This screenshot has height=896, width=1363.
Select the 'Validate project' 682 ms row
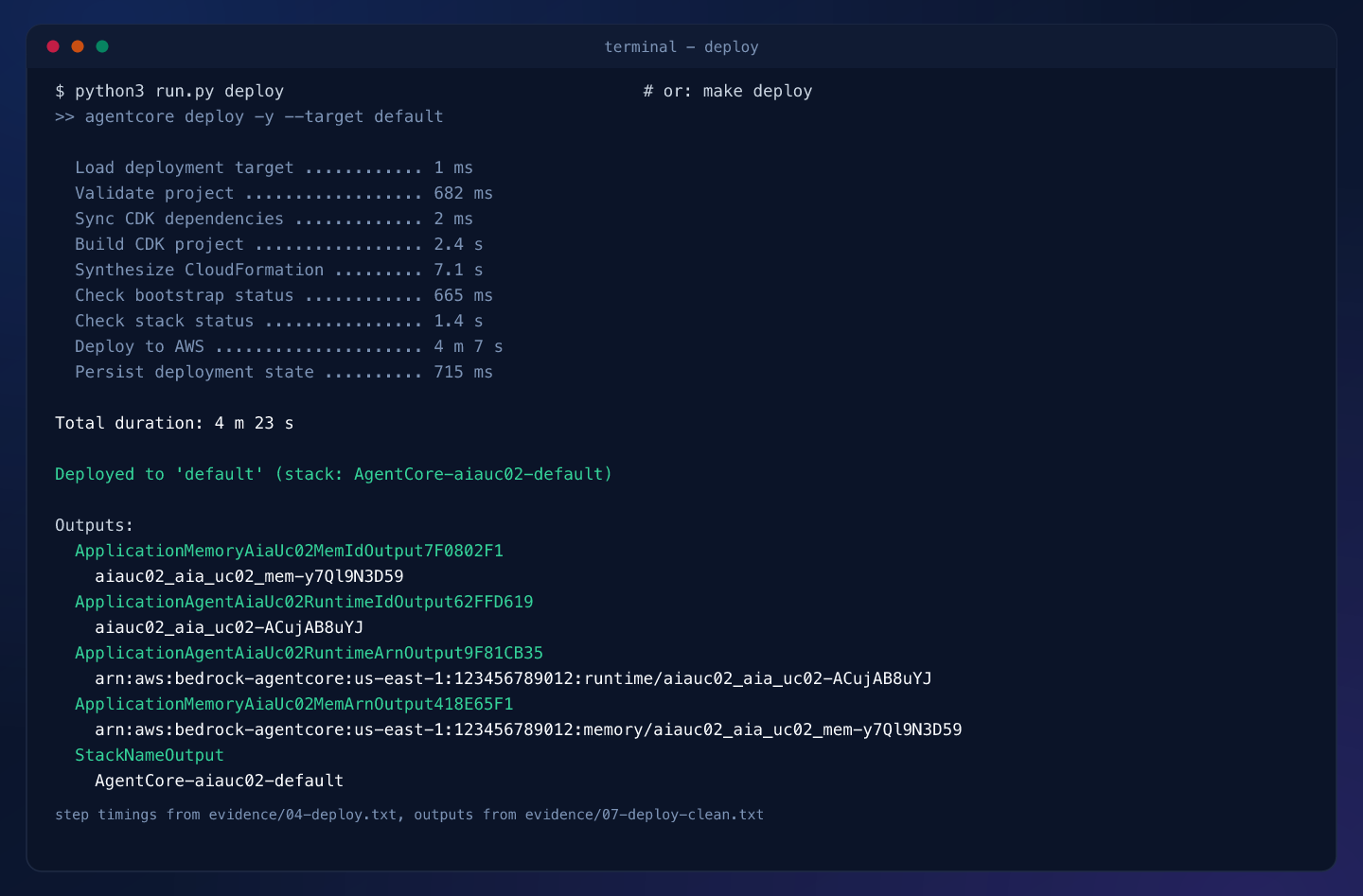pos(284,193)
